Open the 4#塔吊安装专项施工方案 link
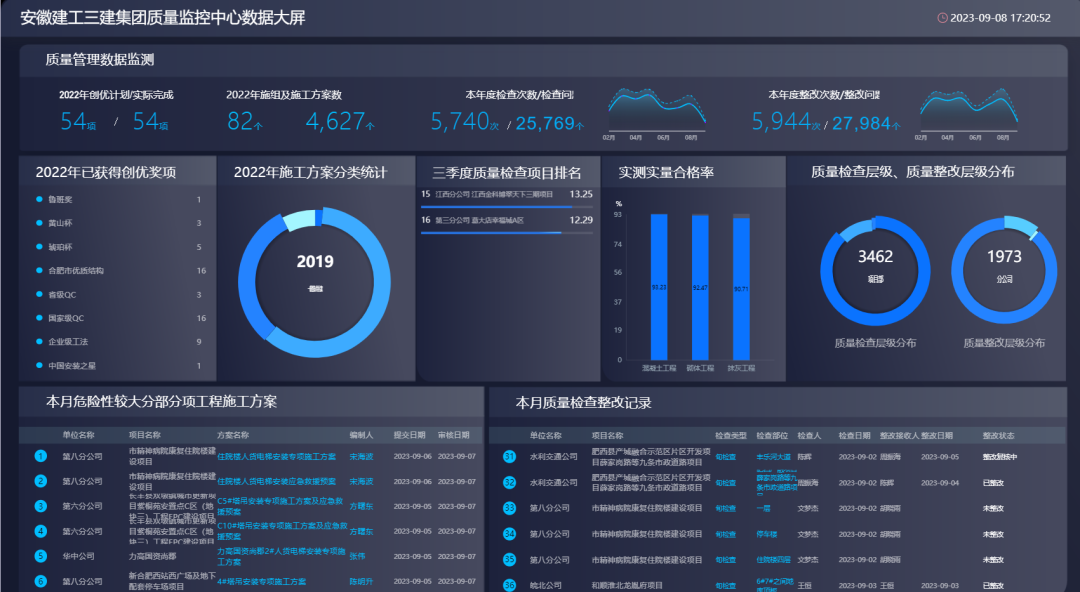 point(262,581)
